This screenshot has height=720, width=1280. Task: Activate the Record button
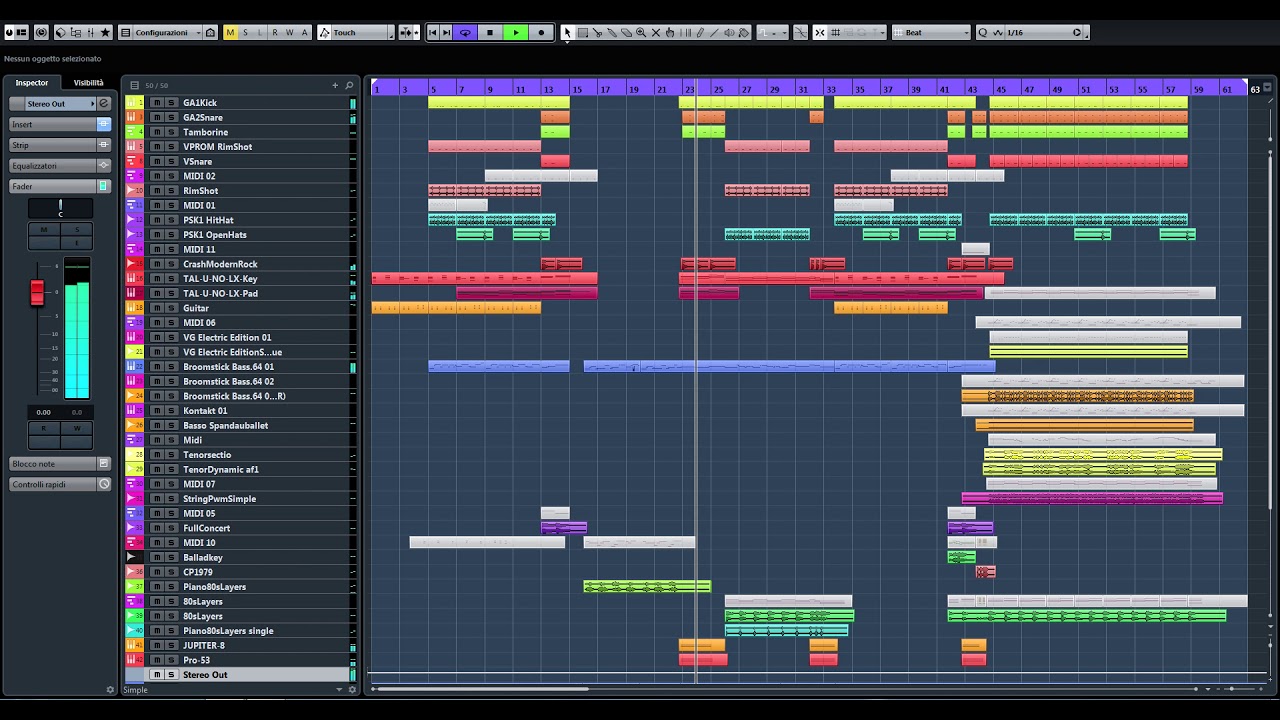click(x=541, y=33)
